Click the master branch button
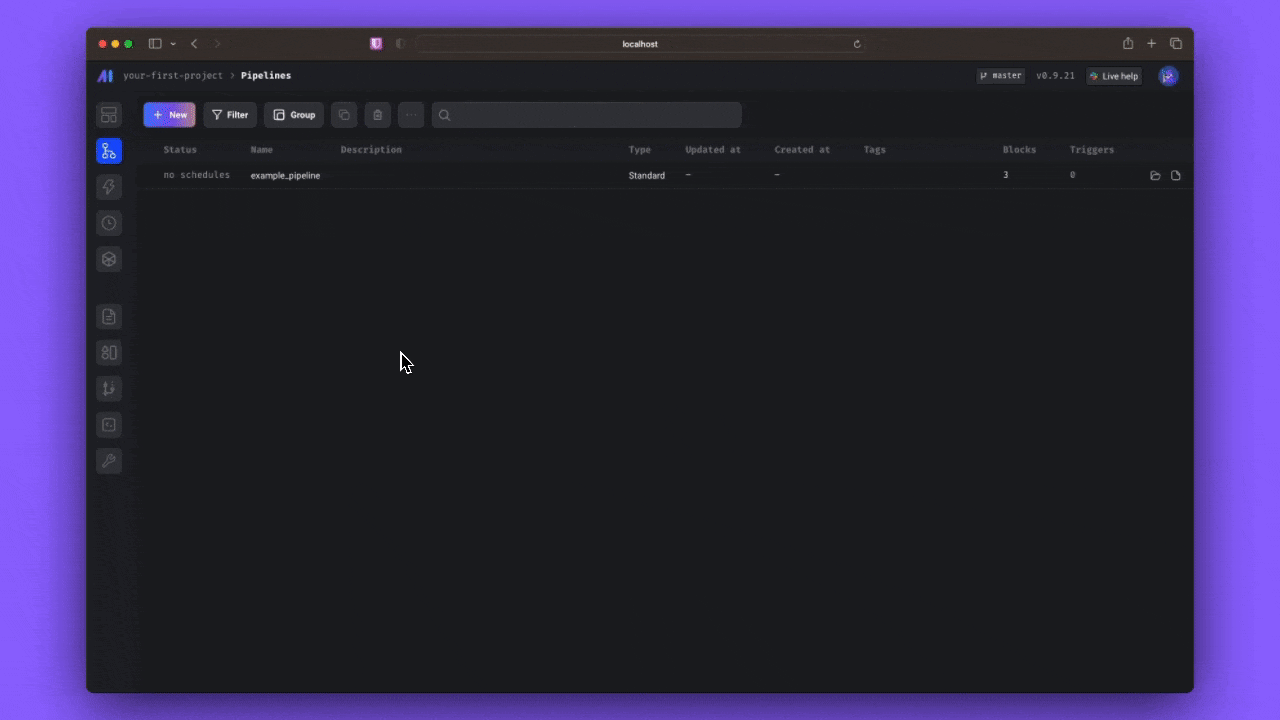The height and width of the screenshot is (720, 1280). (1001, 76)
